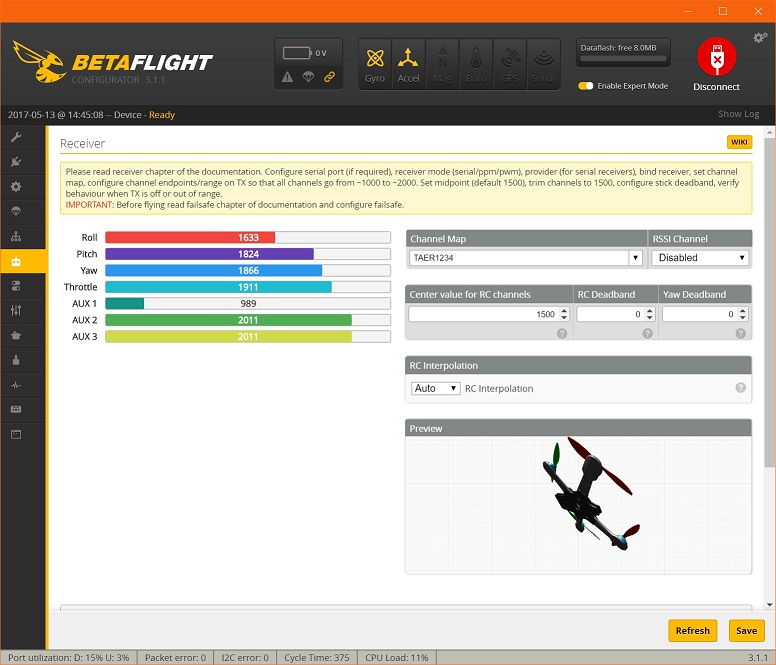This screenshot has height=665, width=776.
Task: Click help icon under RC Deadband field
Action: [x=647, y=333]
